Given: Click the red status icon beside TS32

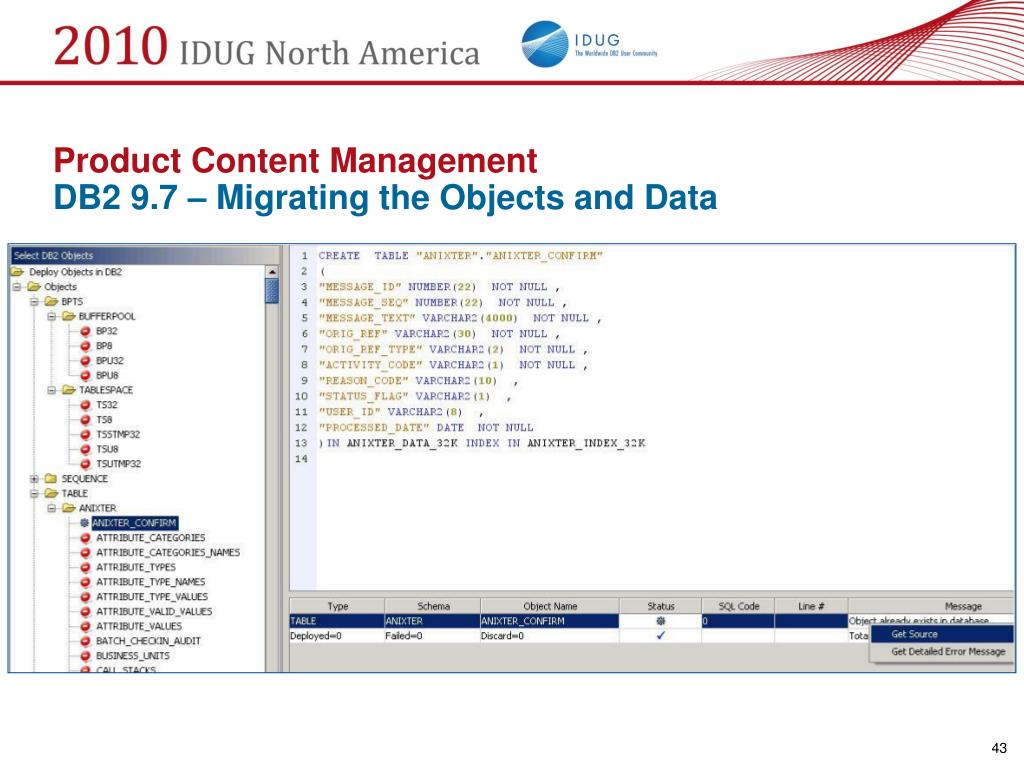Looking at the screenshot, I should pyautogui.click(x=85, y=405).
